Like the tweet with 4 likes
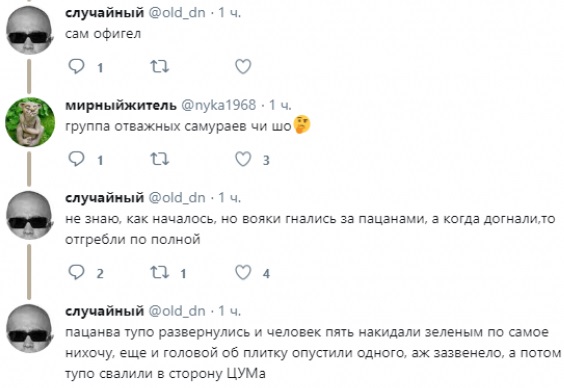Image resolution: width=564 pixels, height=388 pixels. (243, 273)
